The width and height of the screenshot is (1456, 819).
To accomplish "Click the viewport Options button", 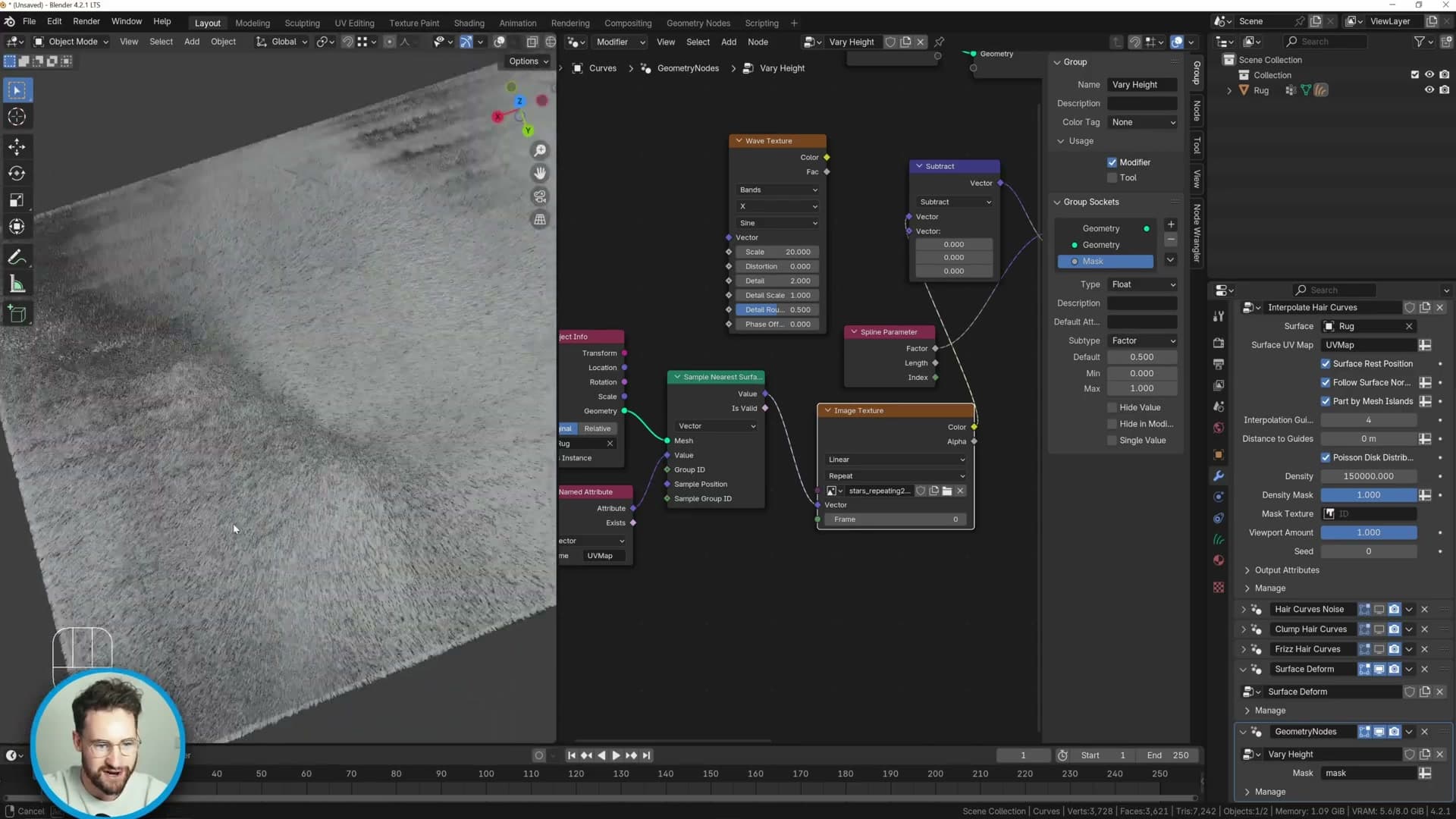I will (529, 61).
